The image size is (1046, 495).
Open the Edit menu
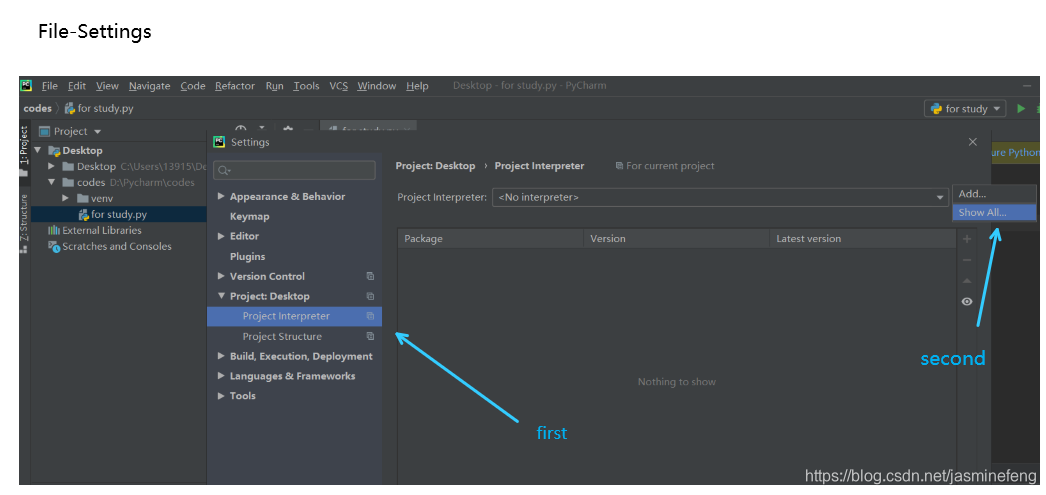(x=77, y=85)
